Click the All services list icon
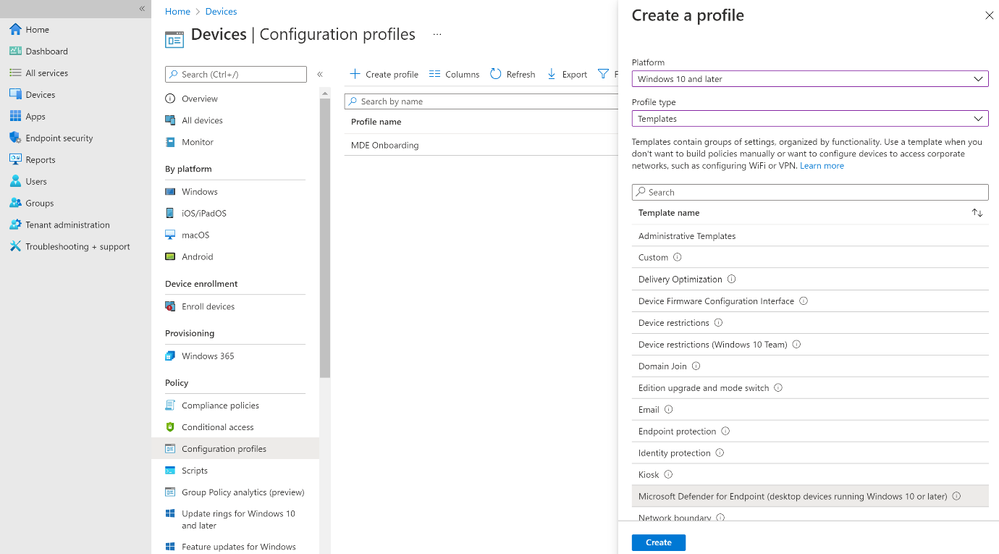 point(15,73)
